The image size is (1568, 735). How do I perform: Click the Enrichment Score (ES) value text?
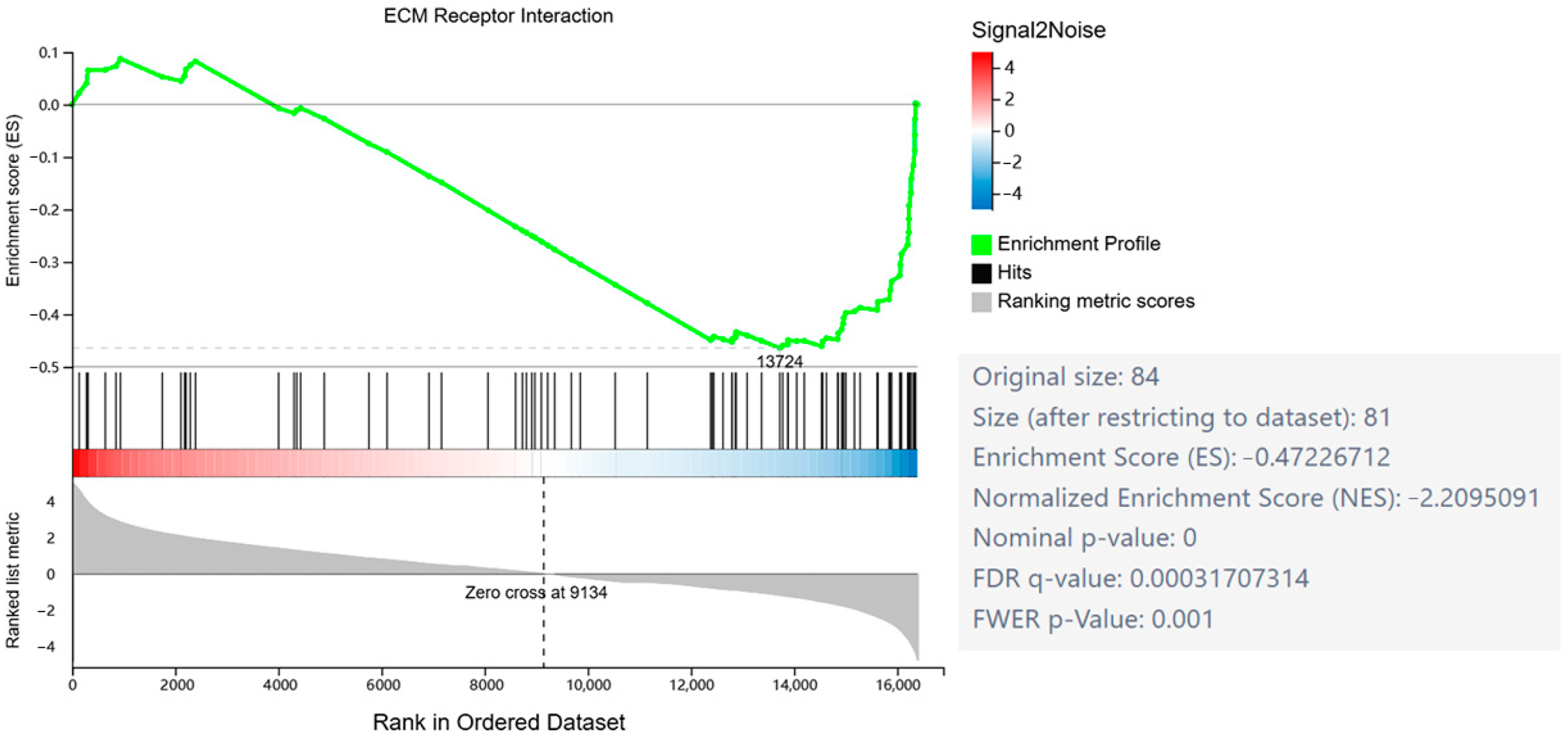point(1181,457)
